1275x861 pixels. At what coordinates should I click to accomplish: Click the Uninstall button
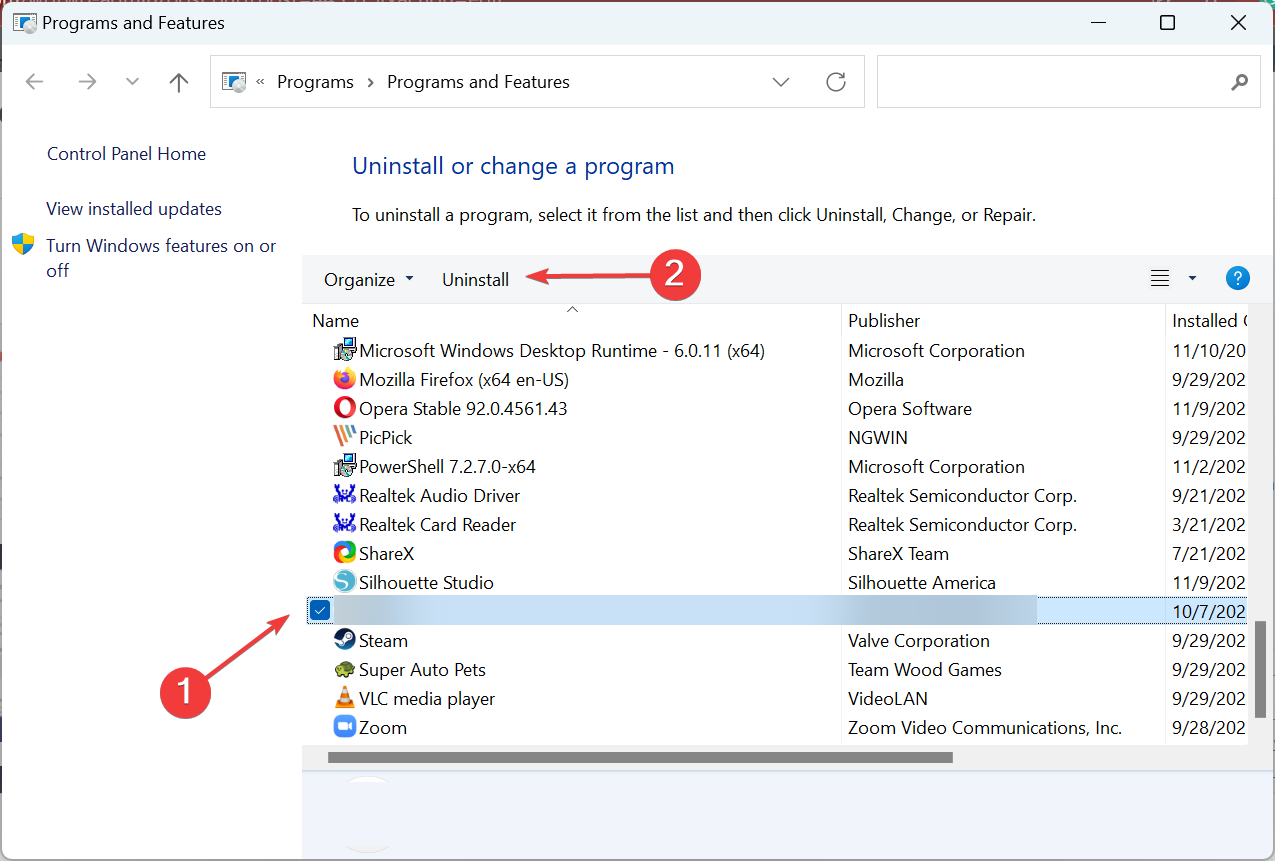coord(475,280)
